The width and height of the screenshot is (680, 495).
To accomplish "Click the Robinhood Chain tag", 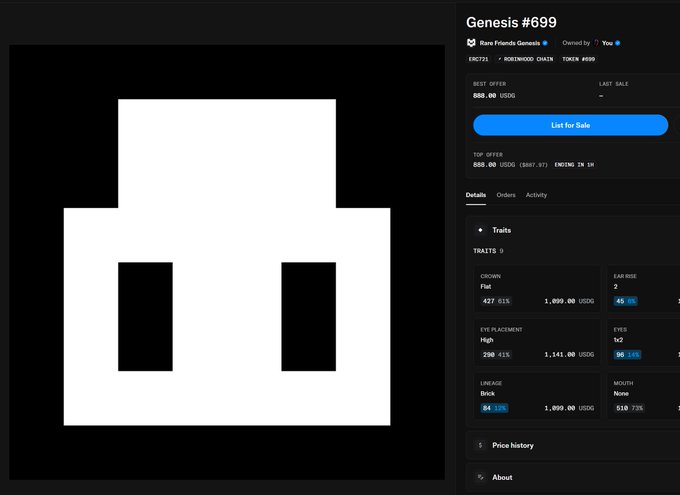I will 526,59.
